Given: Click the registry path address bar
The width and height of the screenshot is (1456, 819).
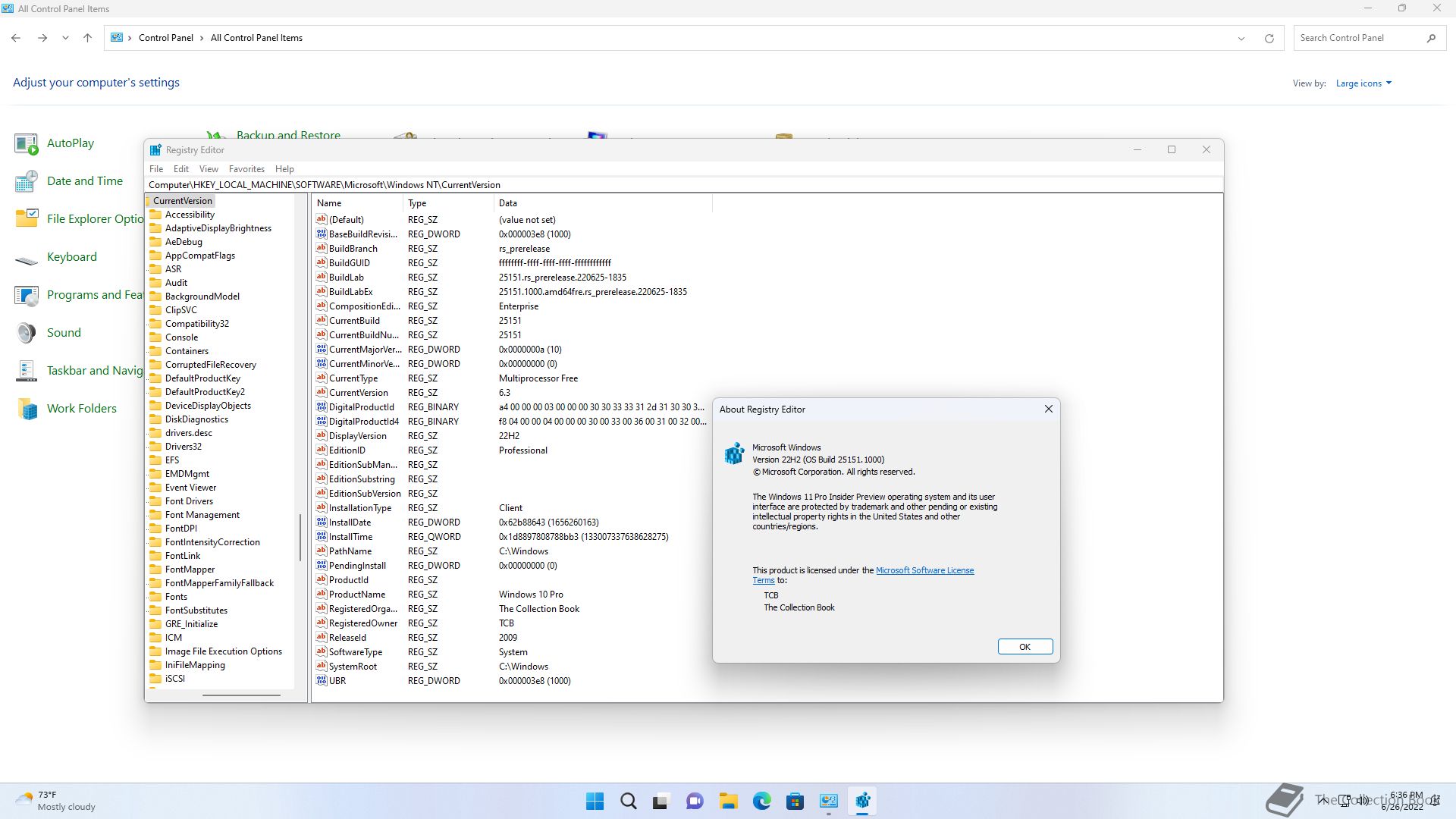Looking at the screenshot, I should click(684, 185).
